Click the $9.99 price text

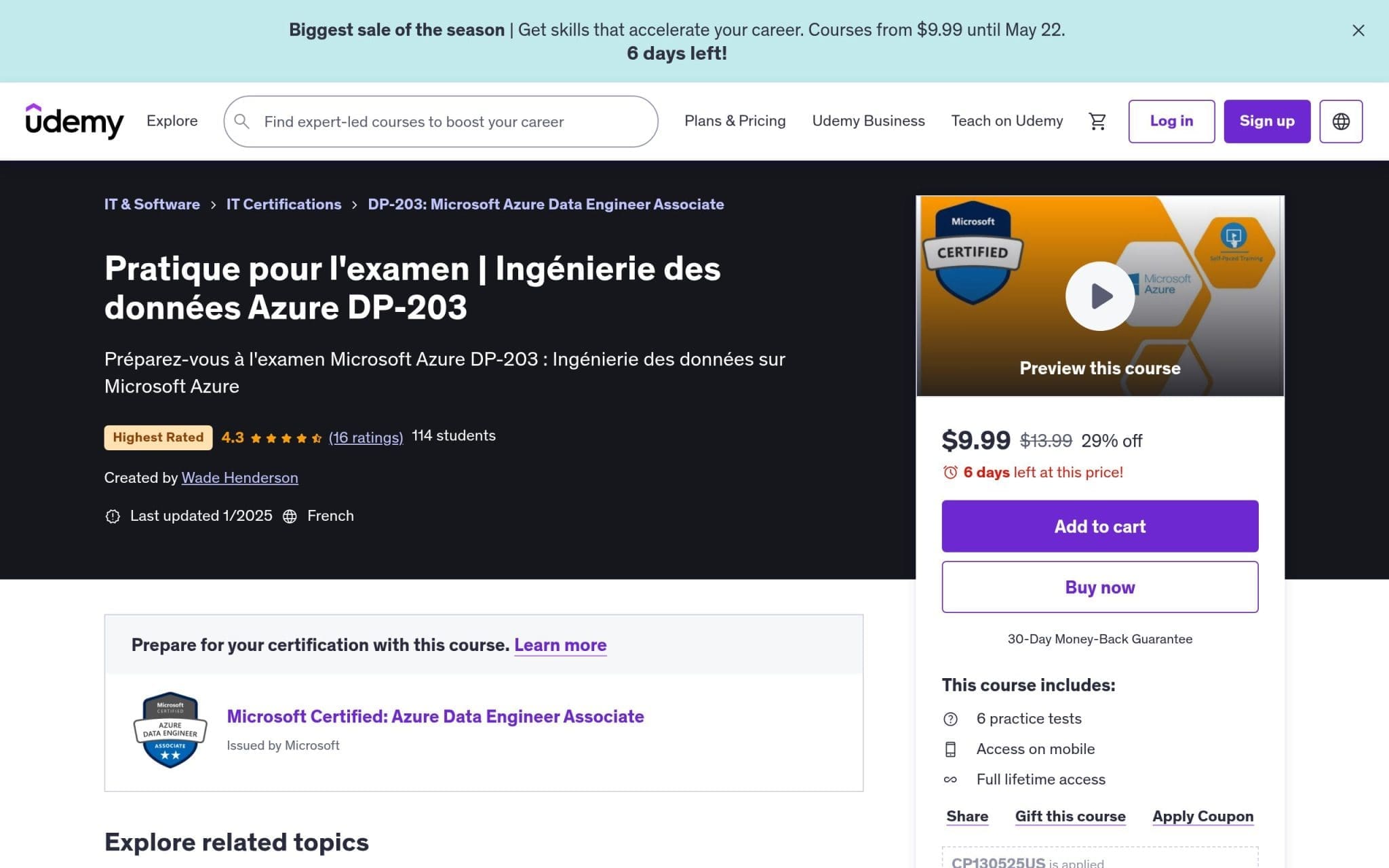[975, 441]
